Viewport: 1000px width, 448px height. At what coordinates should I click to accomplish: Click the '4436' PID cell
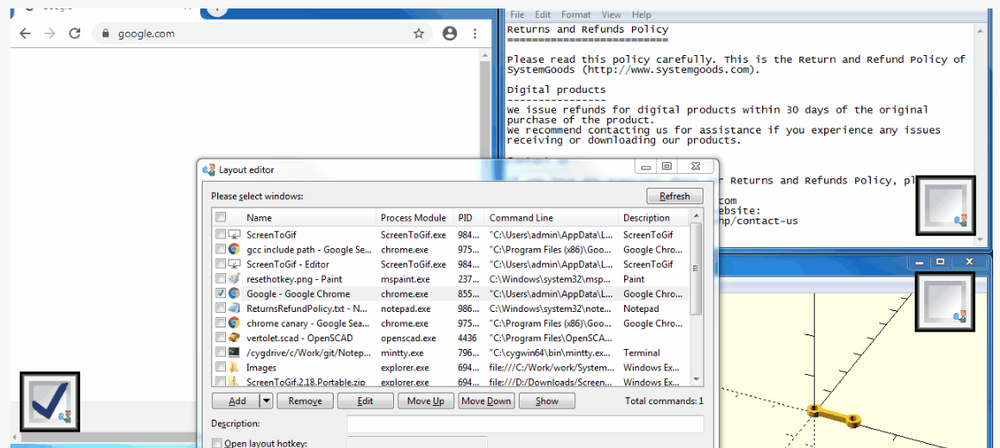[467, 338]
